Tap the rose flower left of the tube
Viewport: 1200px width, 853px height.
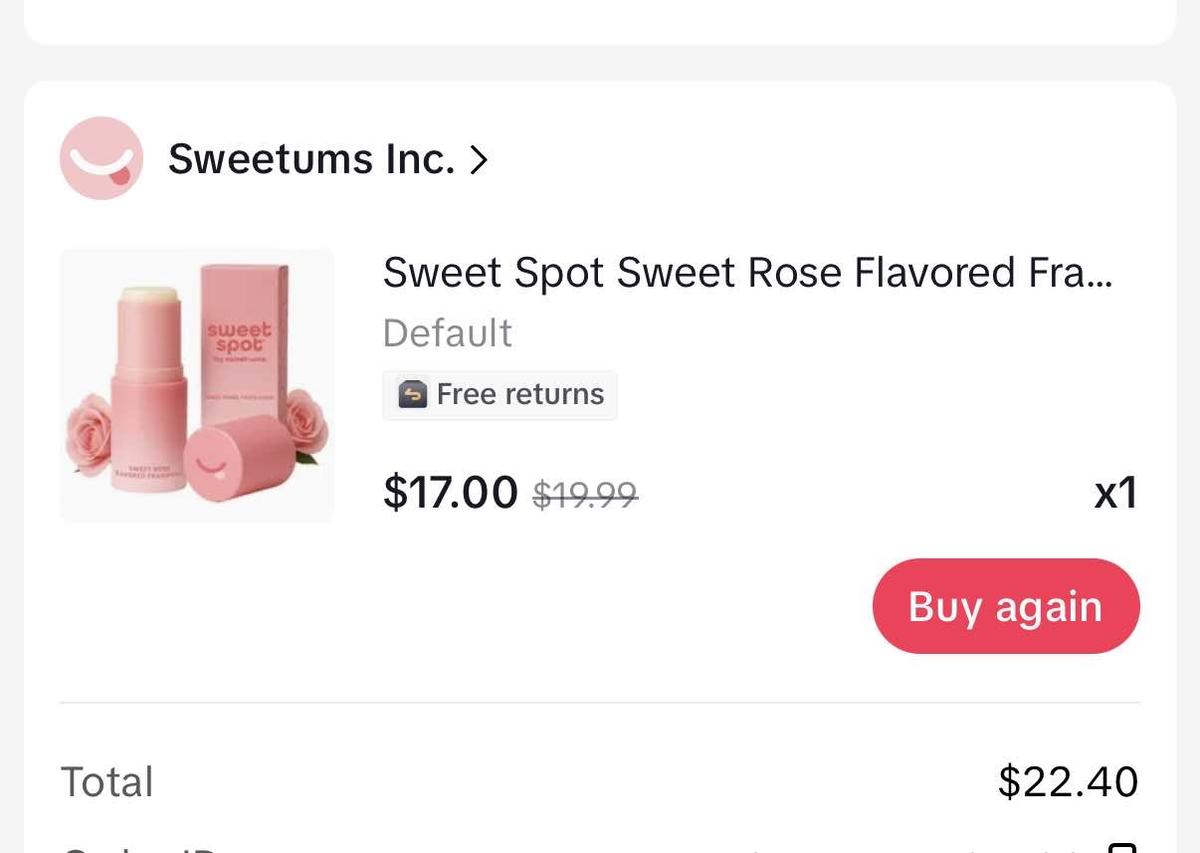coord(90,430)
